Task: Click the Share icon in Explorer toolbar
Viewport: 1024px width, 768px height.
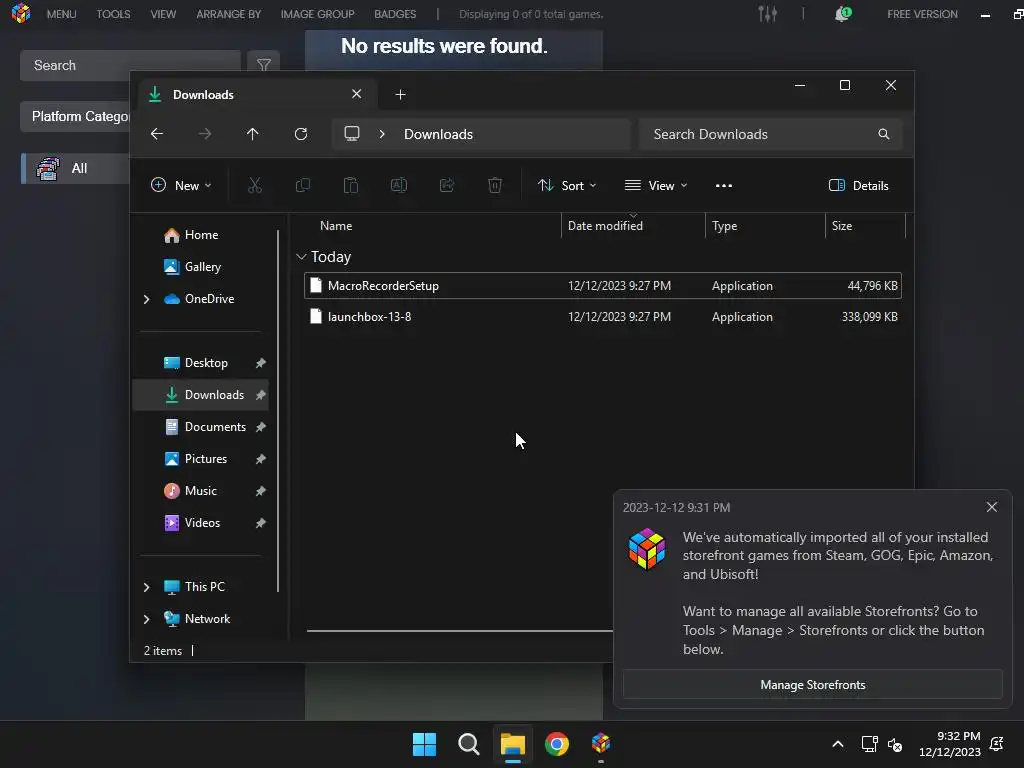Action: coord(447,185)
